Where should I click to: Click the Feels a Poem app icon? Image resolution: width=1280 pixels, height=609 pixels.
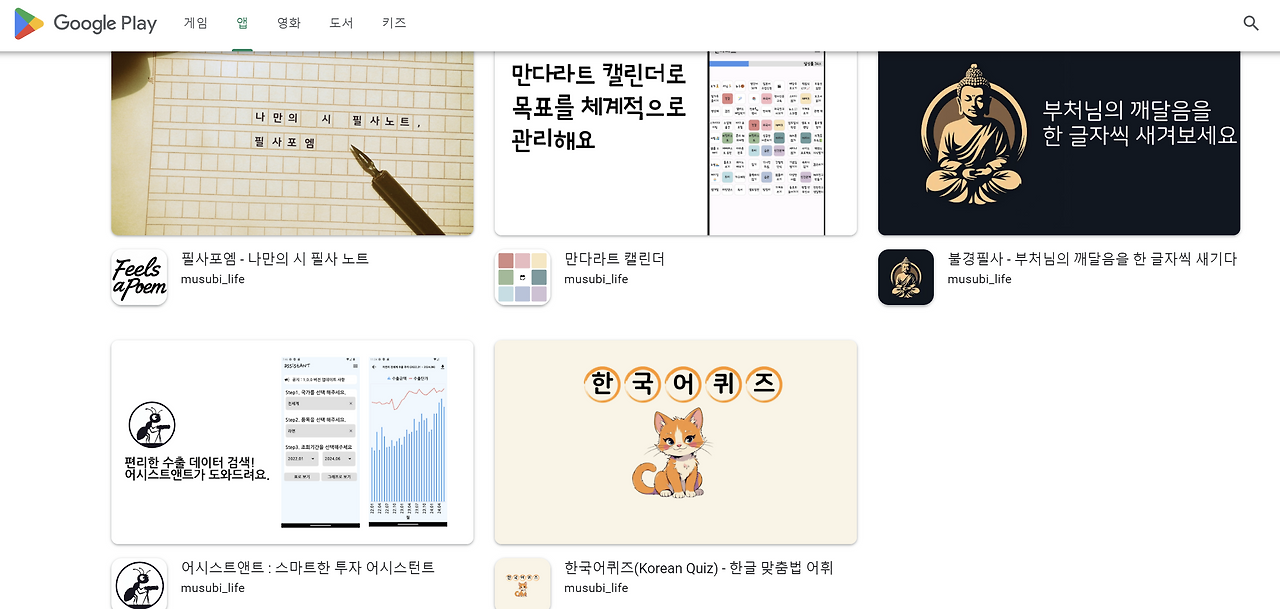click(139, 277)
